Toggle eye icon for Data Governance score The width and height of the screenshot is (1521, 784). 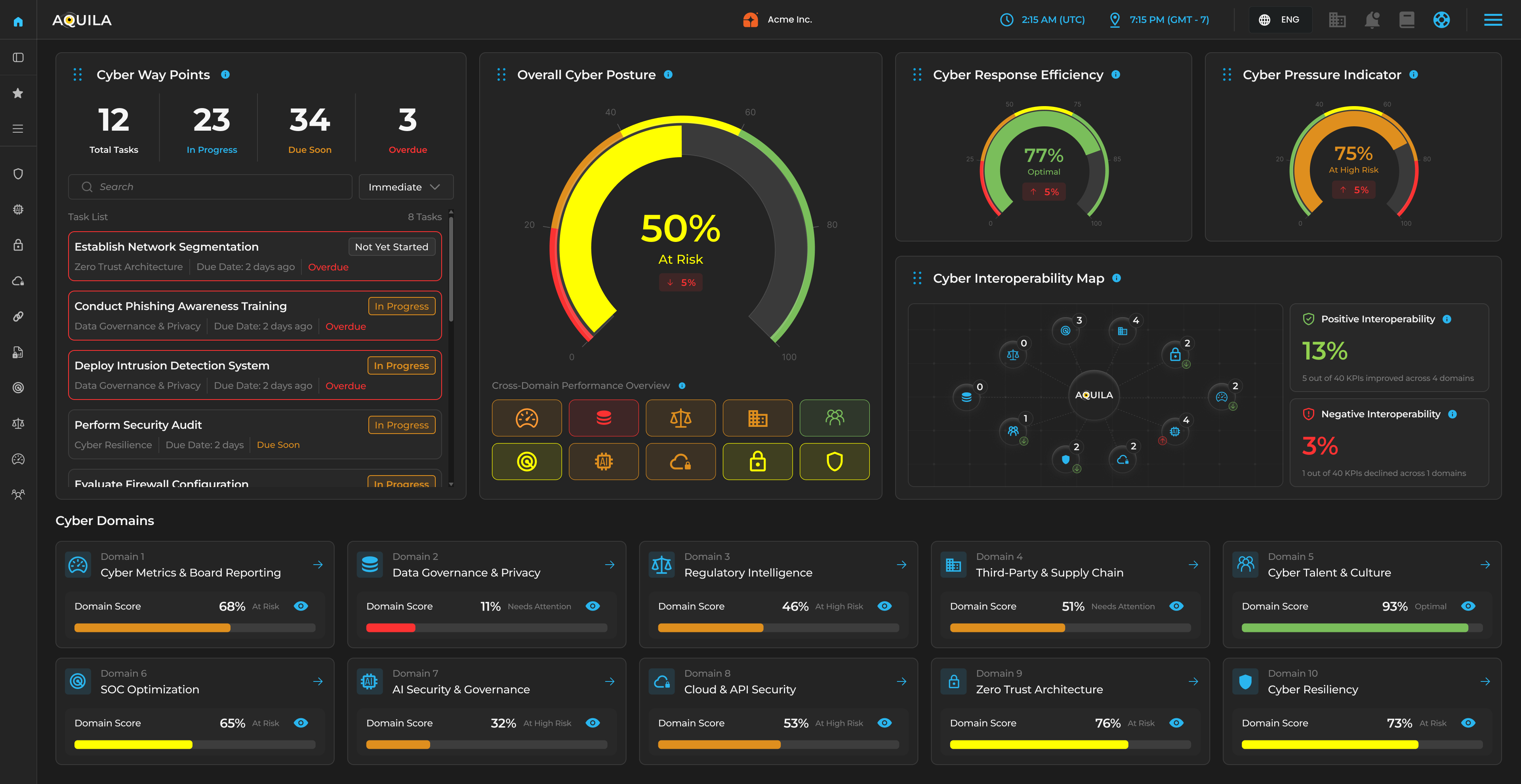[593, 606]
